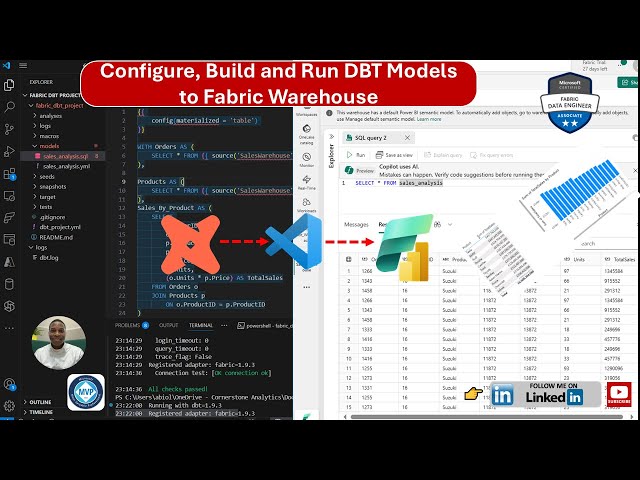This screenshot has height=480, width=640.
Task: Click in the SQL query editor text
Action: click(x=399, y=183)
